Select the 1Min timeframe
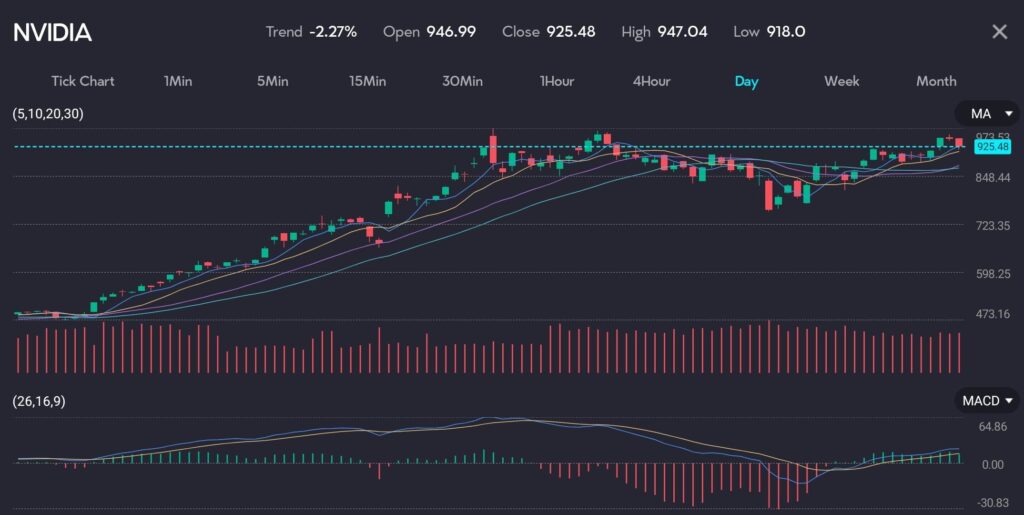1024x515 pixels. click(178, 81)
